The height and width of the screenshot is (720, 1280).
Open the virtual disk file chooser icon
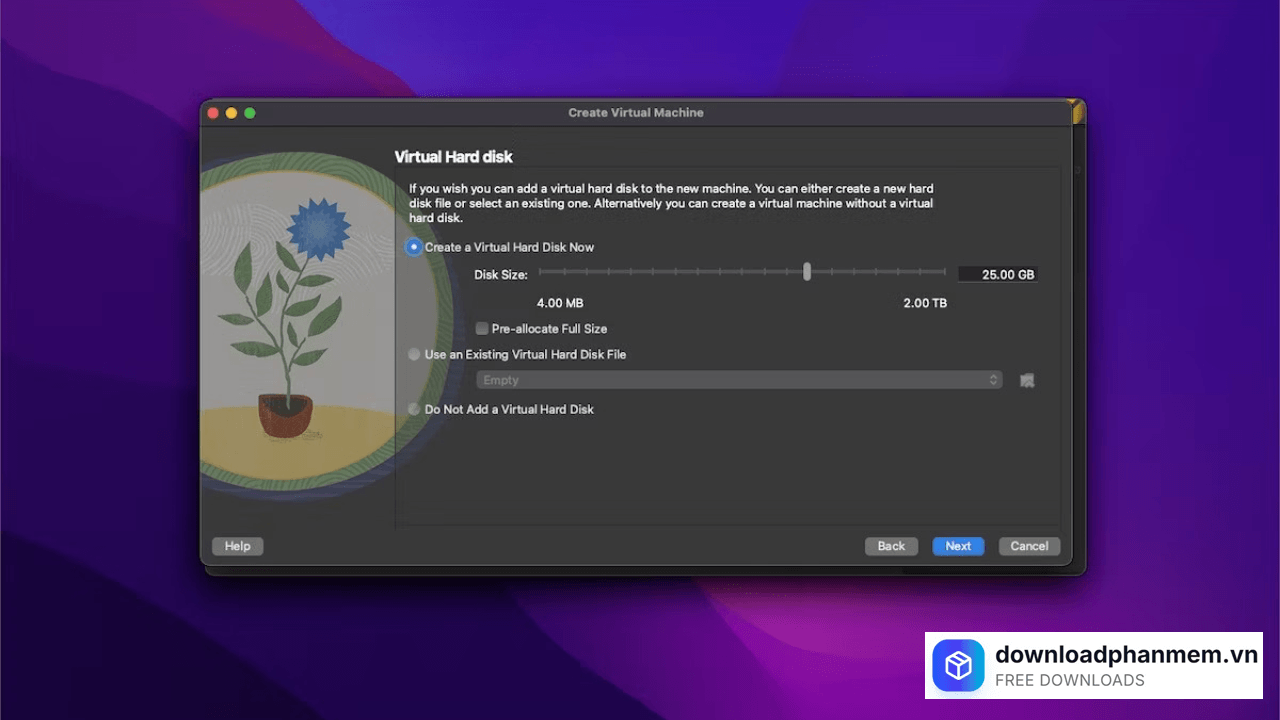pyautogui.click(x=1026, y=380)
